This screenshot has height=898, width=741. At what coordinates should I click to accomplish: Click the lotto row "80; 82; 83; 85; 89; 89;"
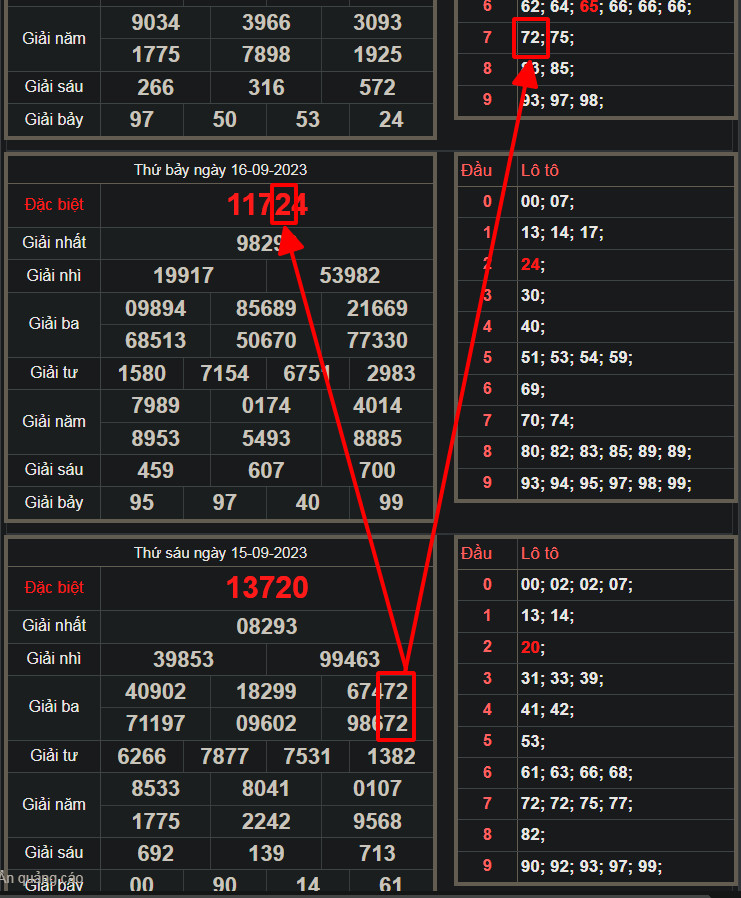[x=606, y=452]
